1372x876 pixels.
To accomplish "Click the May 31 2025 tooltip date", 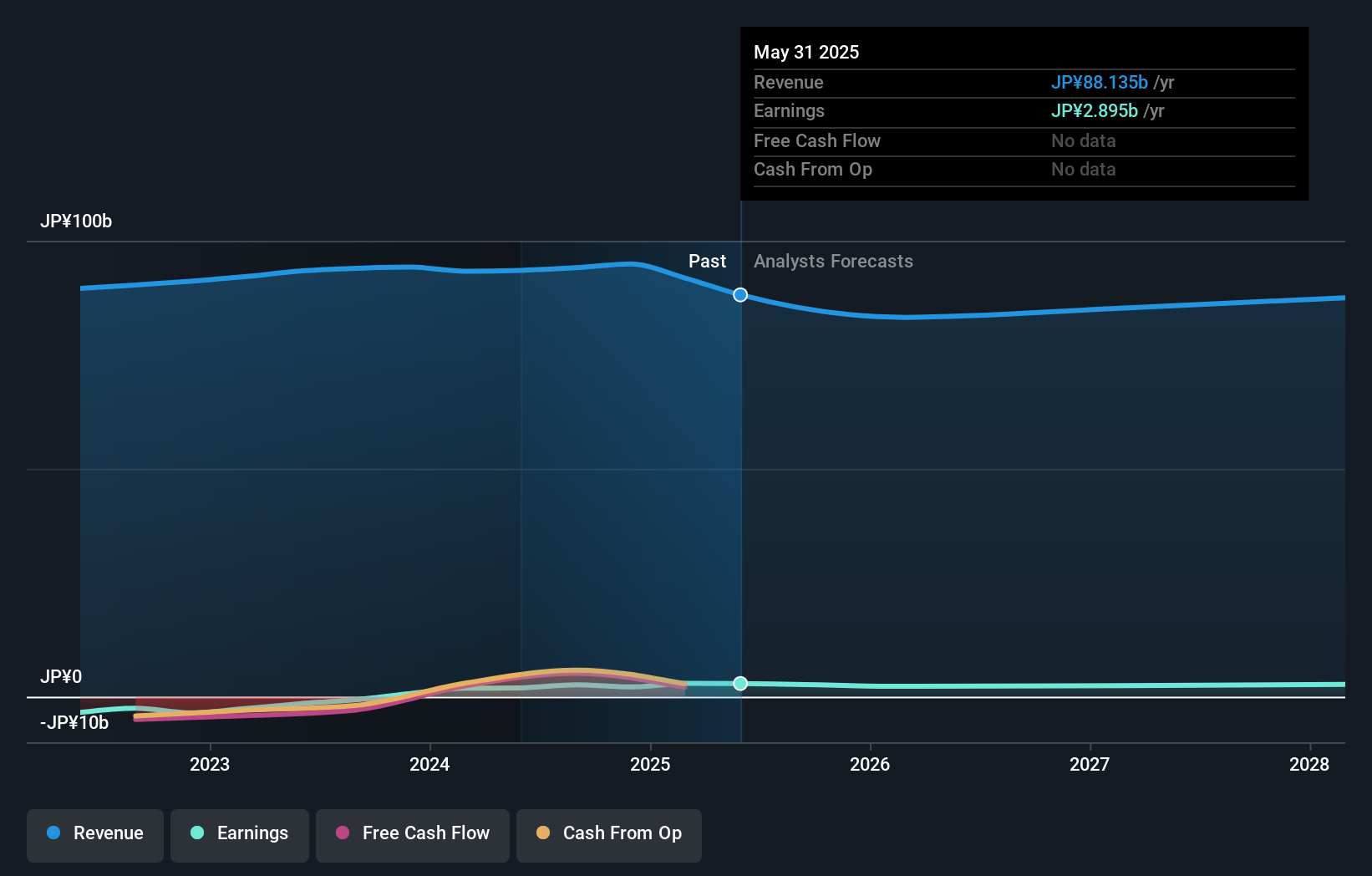I will click(806, 52).
